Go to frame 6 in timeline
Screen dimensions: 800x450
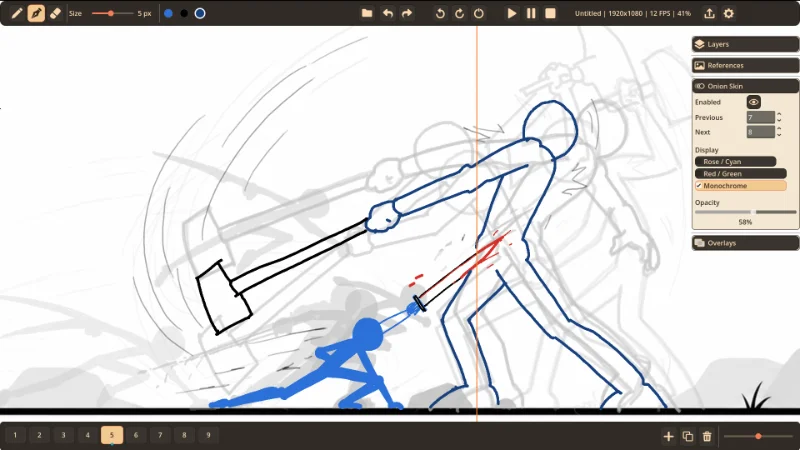point(136,435)
